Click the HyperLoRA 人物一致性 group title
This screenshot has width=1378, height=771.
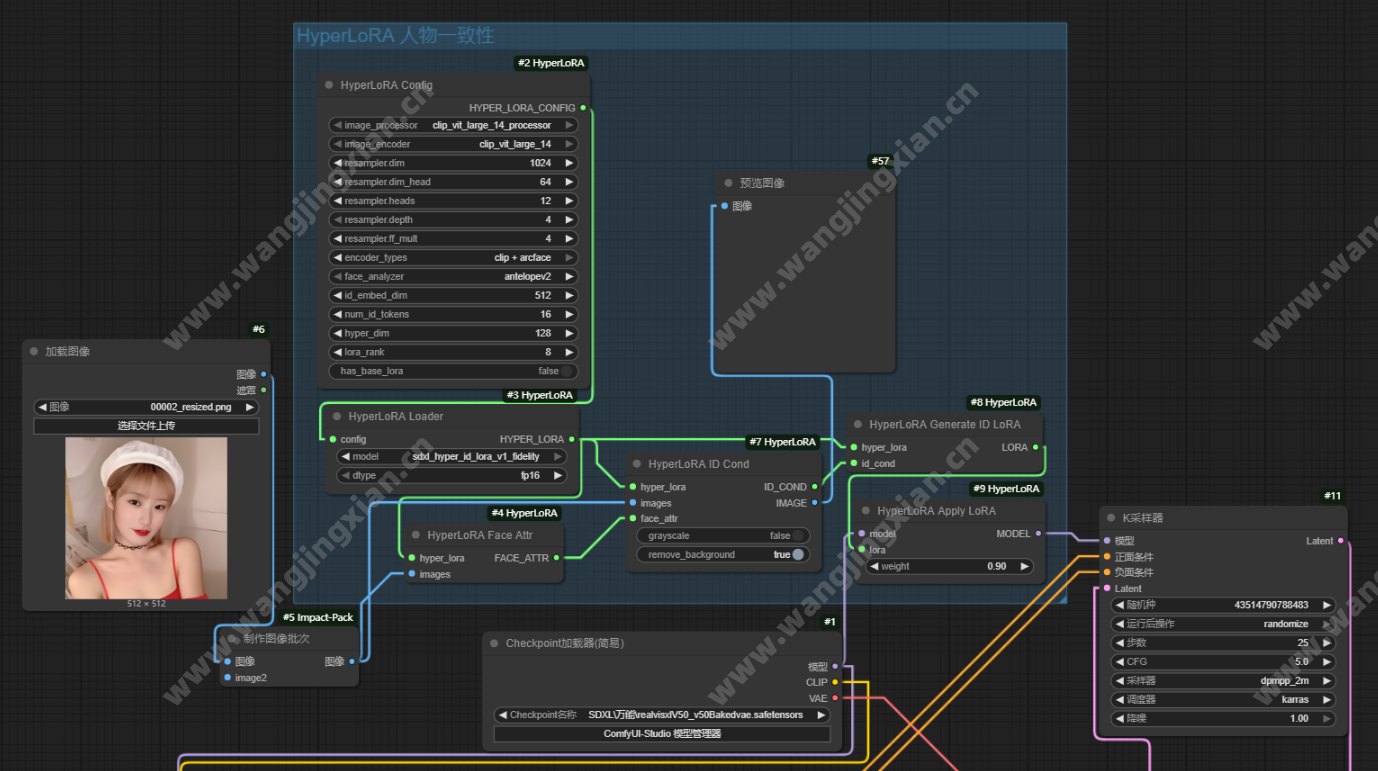click(x=396, y=36)
